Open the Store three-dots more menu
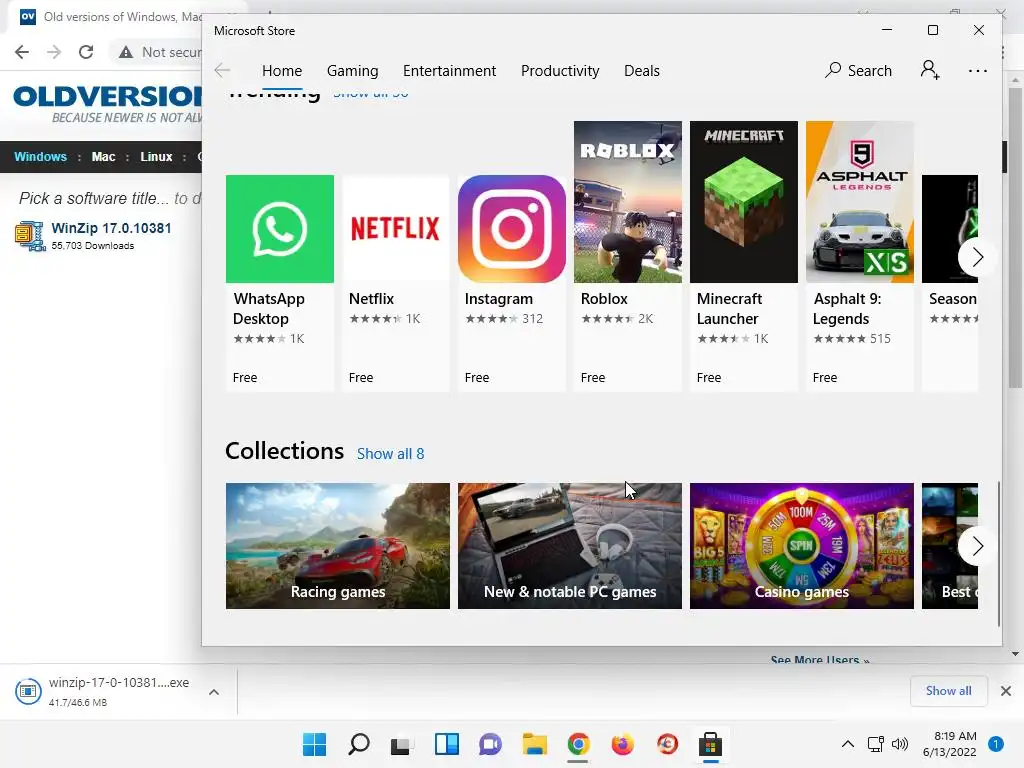This screenshot has height=768, width=1024. point(978,71)
